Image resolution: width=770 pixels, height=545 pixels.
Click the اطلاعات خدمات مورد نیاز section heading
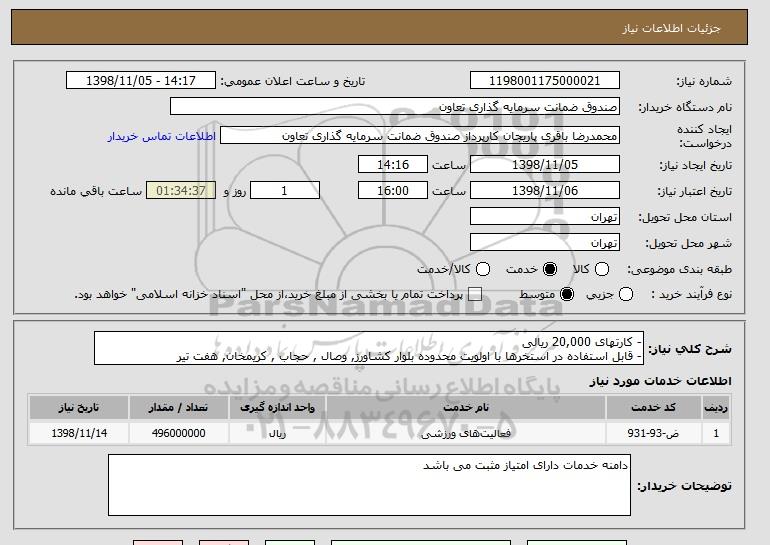[660, 381]
